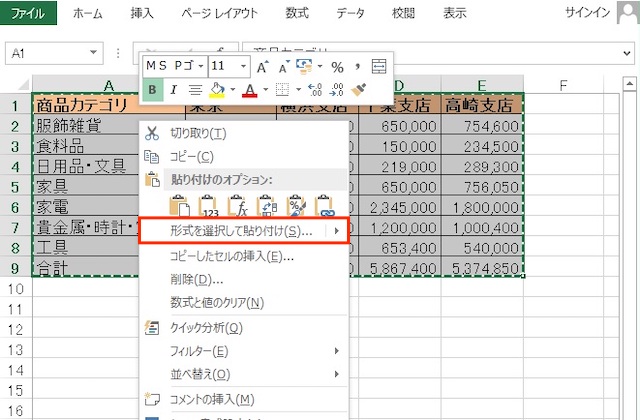Open fill color dropdown arrow
The image size is (640, 420).
coord(233,89)
